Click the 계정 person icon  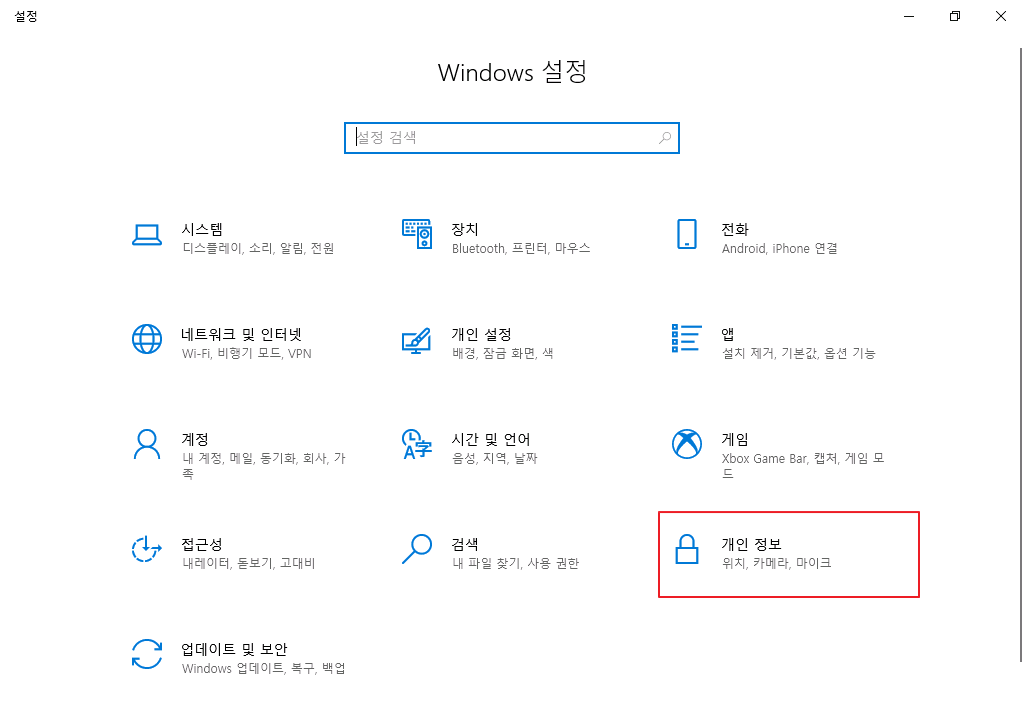(147, 444)
